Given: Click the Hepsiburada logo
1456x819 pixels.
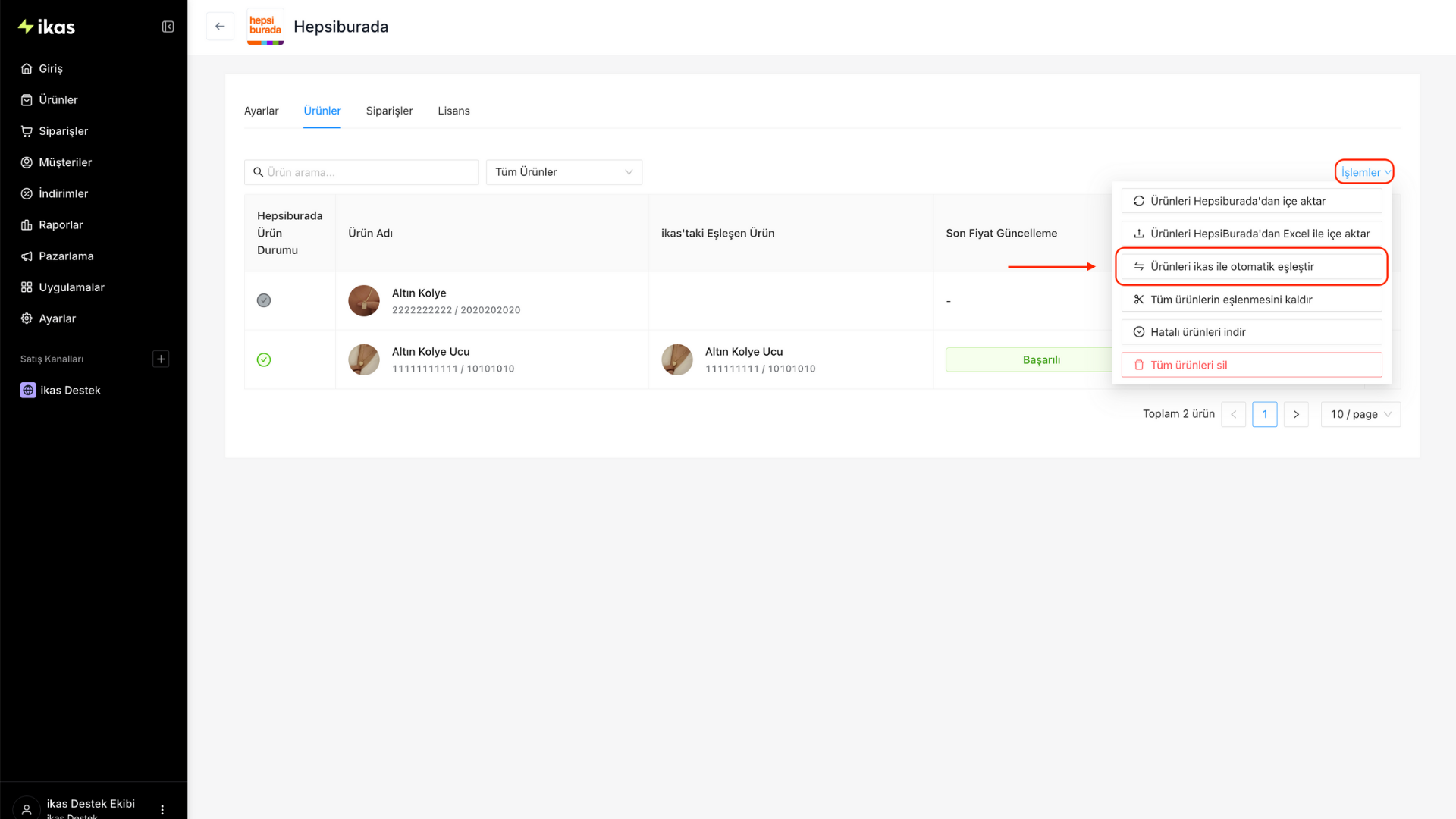Looking at the screenshot, I should (x=265, y=27).
